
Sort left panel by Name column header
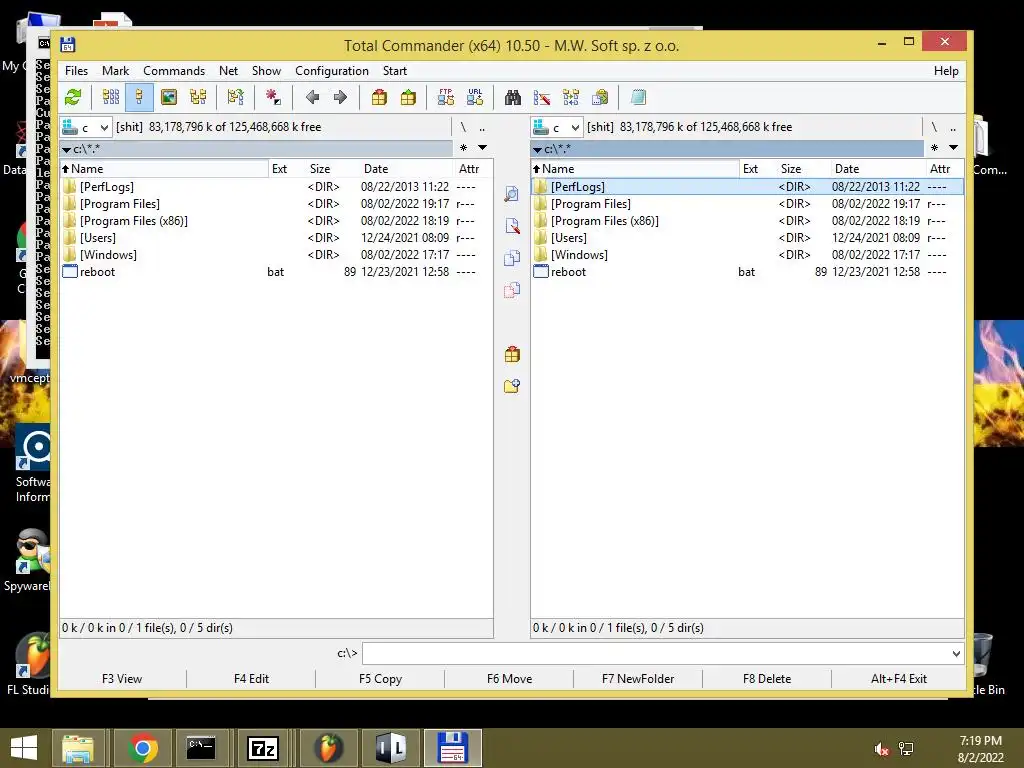click(164, 169)
